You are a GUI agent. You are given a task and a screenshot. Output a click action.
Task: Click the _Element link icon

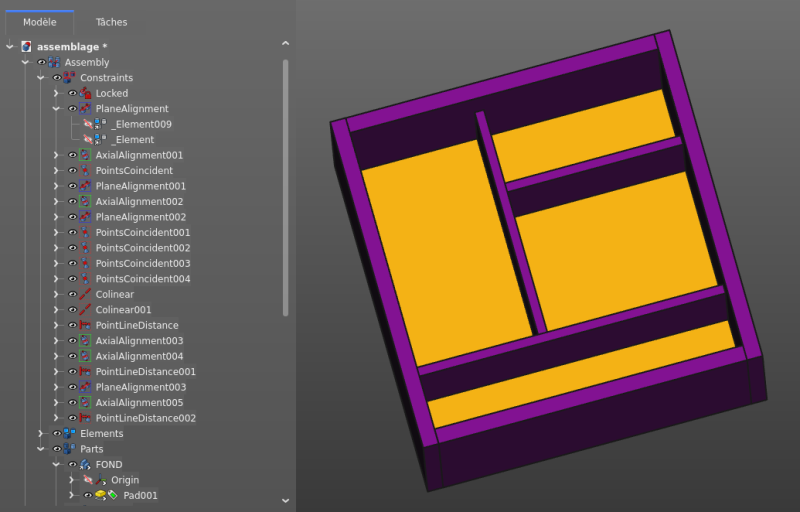[x=101, y=139]
